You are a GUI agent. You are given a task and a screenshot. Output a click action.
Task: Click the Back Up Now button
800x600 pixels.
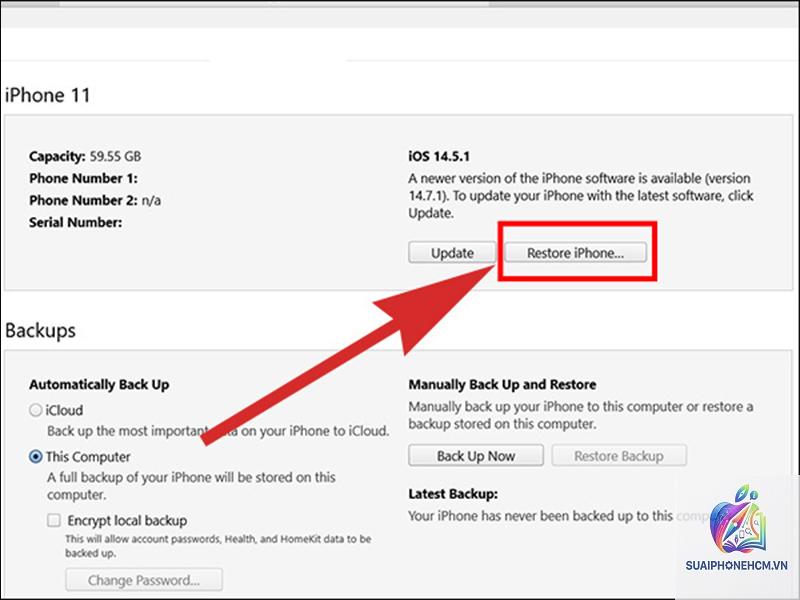(476, 456)
